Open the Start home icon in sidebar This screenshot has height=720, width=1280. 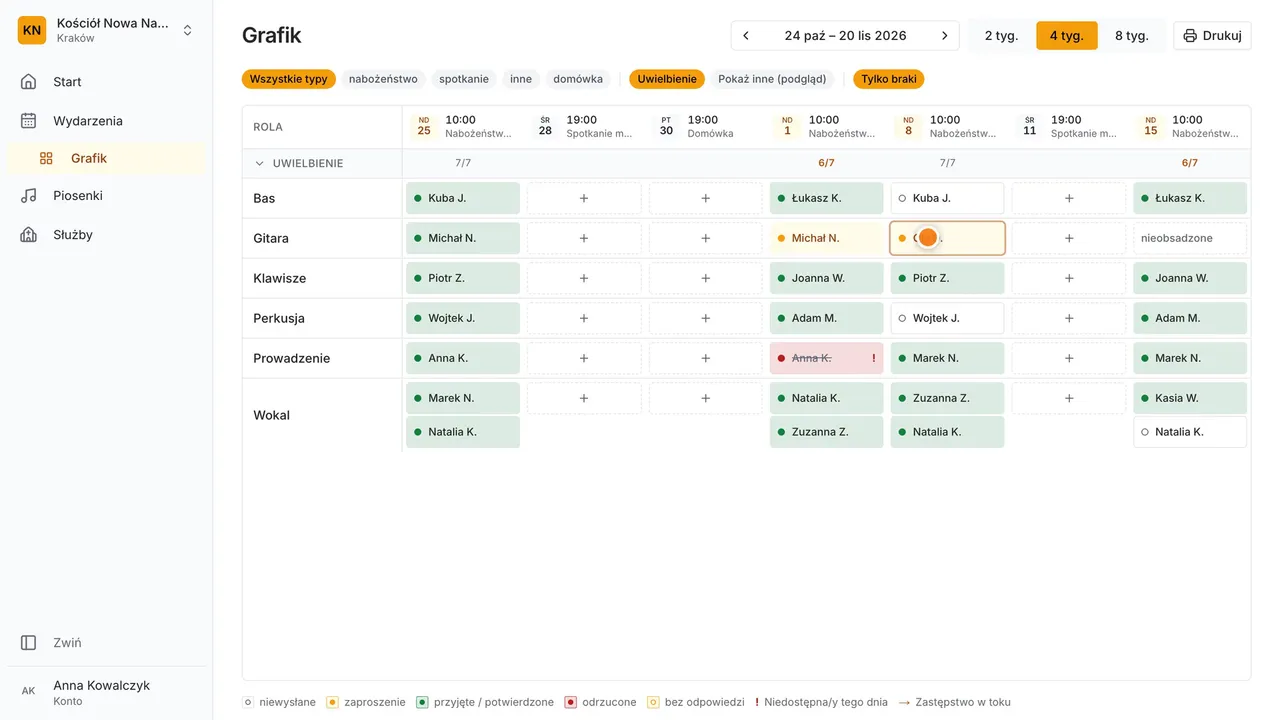[29, 82]
